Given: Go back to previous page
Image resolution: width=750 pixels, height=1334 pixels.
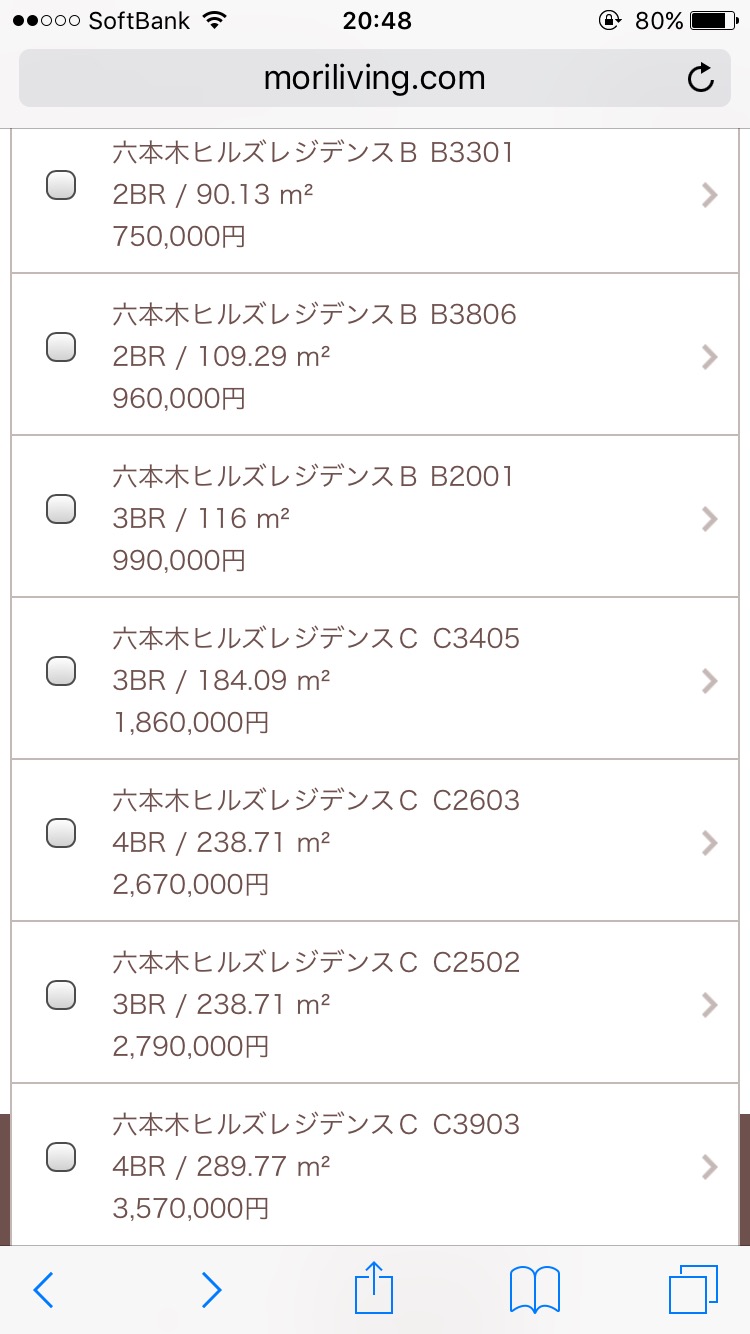Looking at the screenshot, I should (x=43, y=1290).
